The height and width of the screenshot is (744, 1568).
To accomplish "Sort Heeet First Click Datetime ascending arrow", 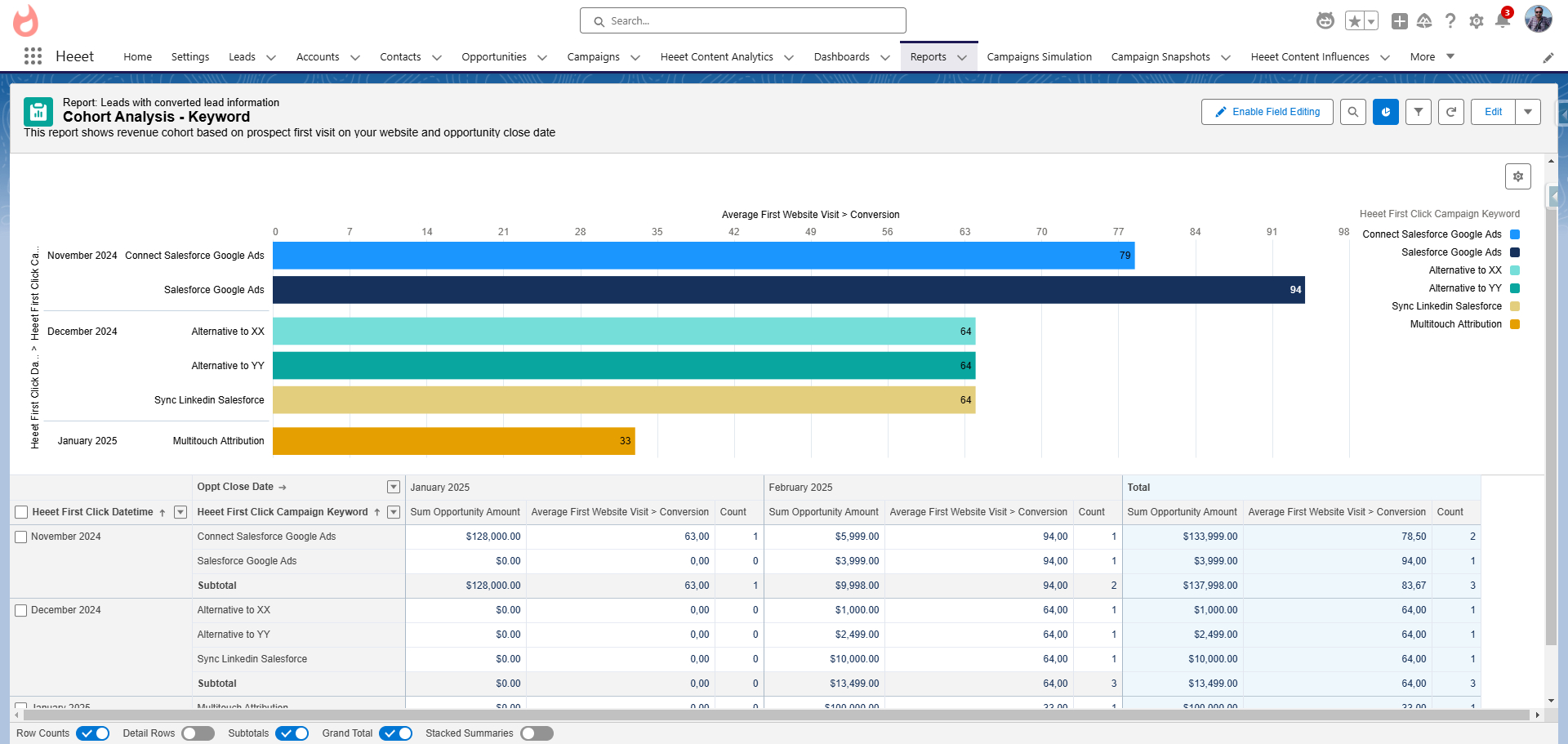I will point(163,513).
